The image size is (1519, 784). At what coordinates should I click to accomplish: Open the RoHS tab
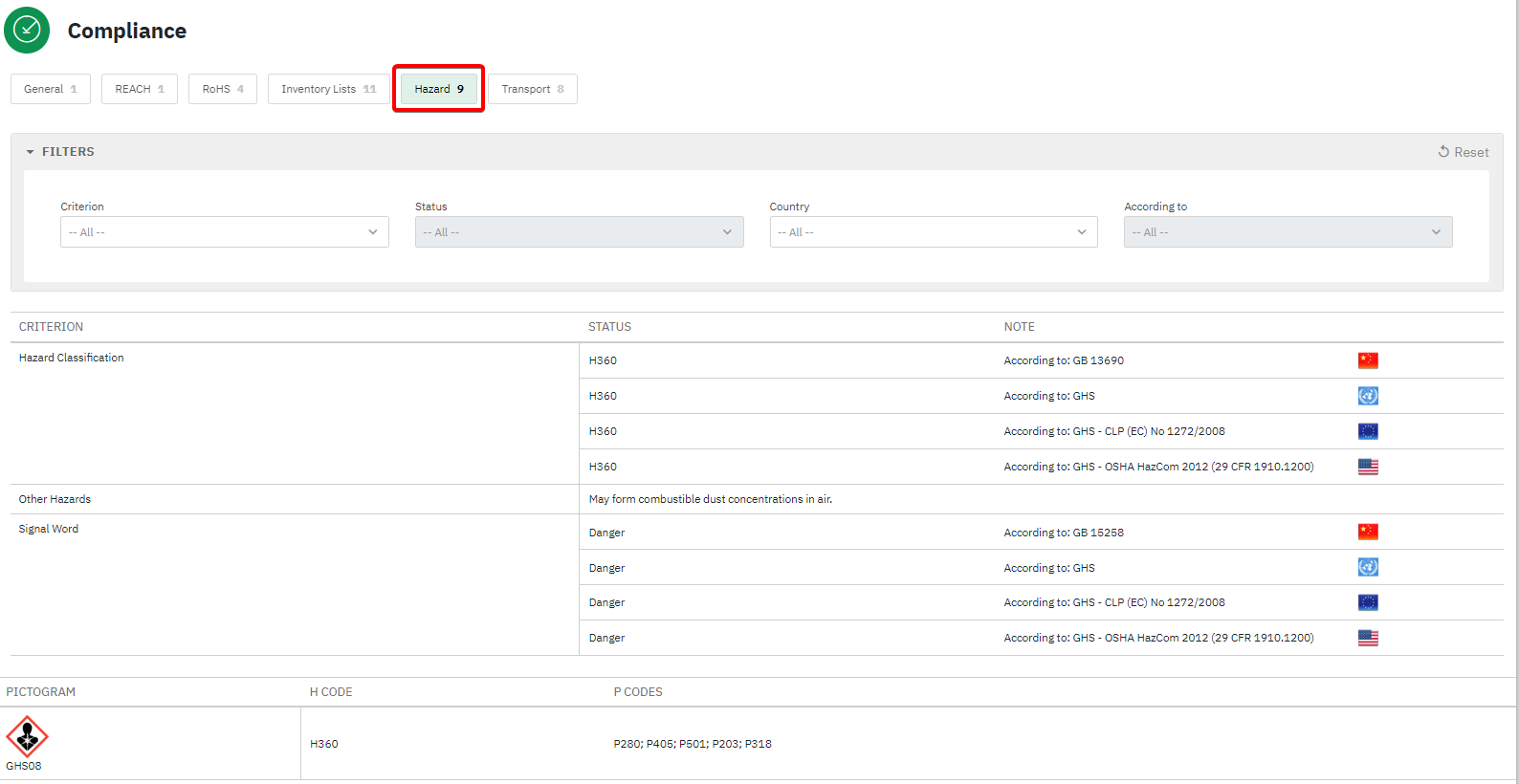click(223, 89)
